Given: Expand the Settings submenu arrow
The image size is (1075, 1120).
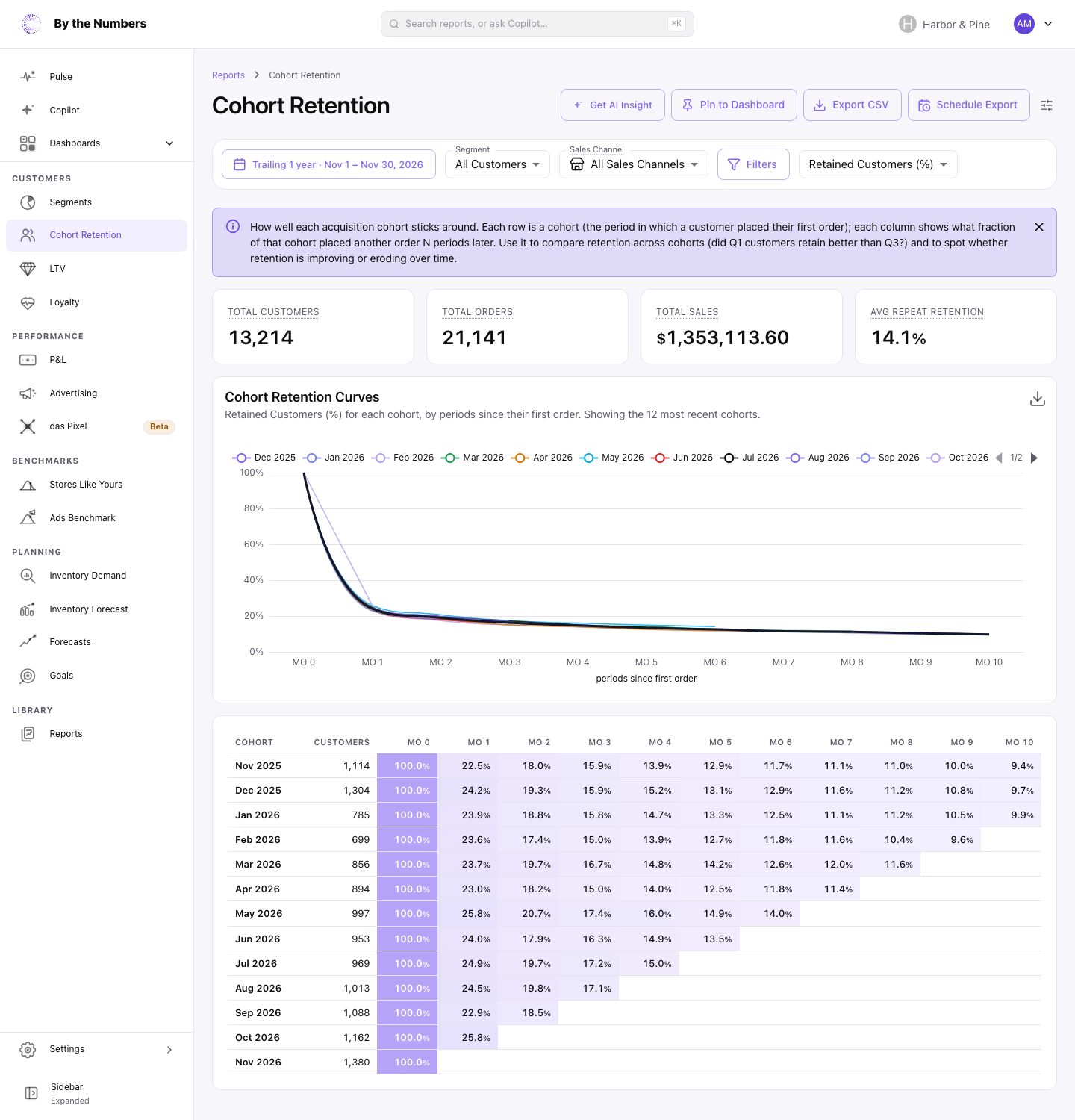Looking at the screenshot, I should click(x=169, y=1050).
